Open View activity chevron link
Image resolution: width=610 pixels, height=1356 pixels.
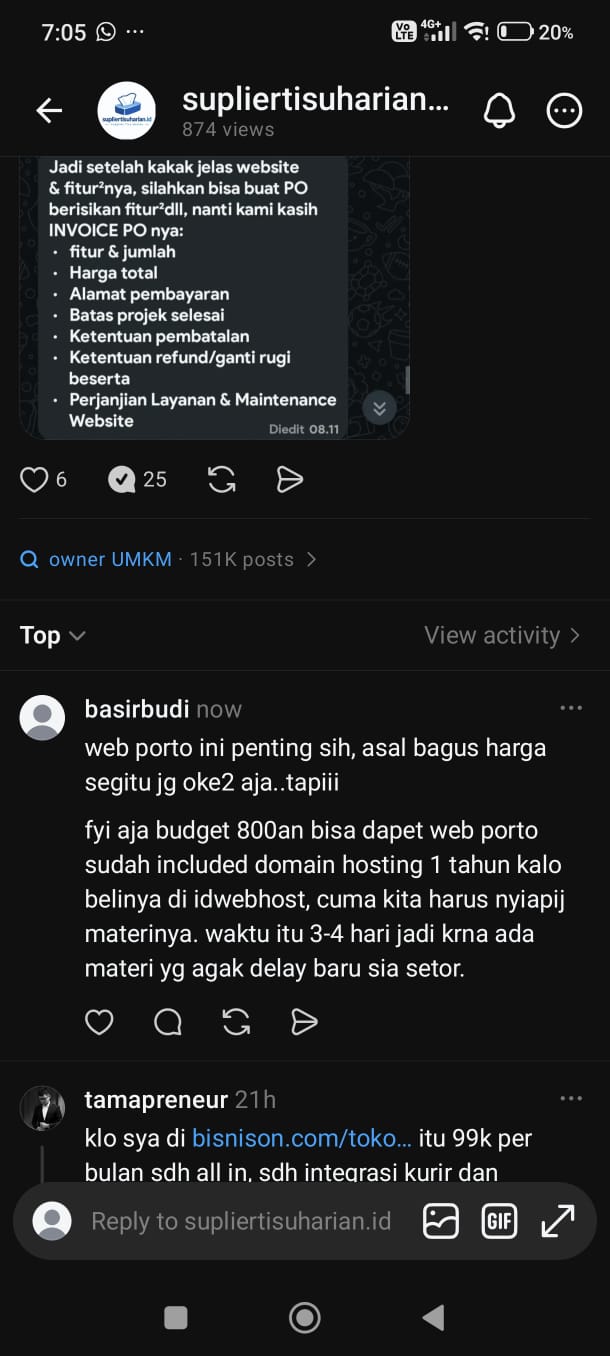pos(502,635)
